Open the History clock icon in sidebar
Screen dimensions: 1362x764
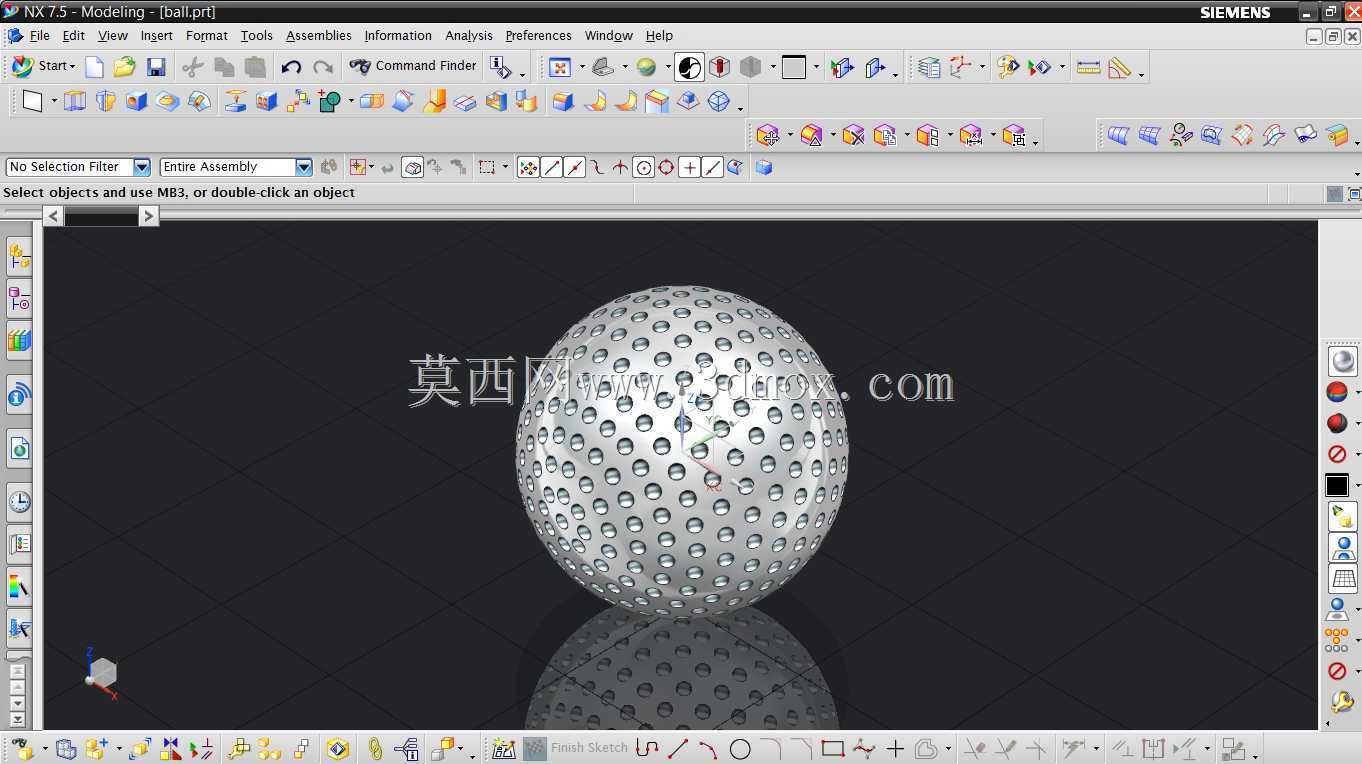click(x=19, y=501)
